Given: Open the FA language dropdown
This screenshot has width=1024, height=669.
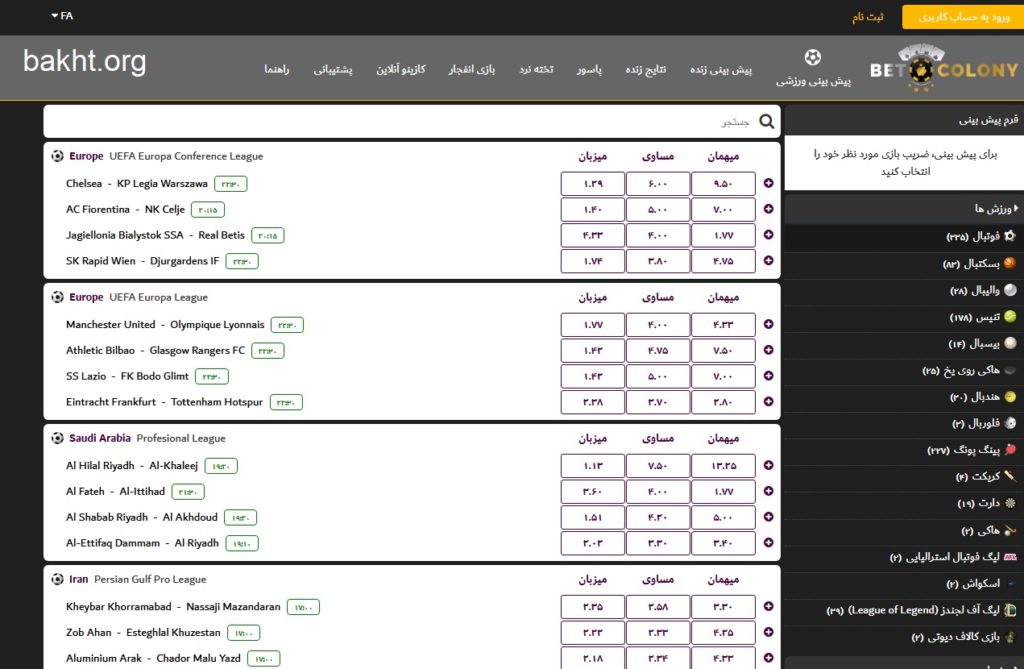Looking at the screenshot, I should pyautogui.click(x=61, y=16).
